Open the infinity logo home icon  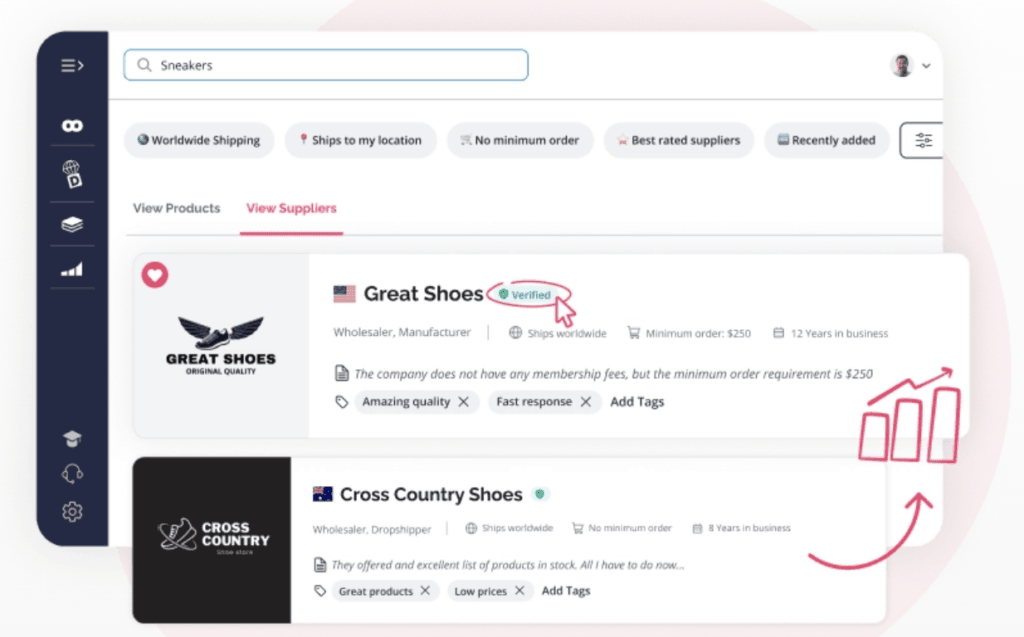pos(71,125)
